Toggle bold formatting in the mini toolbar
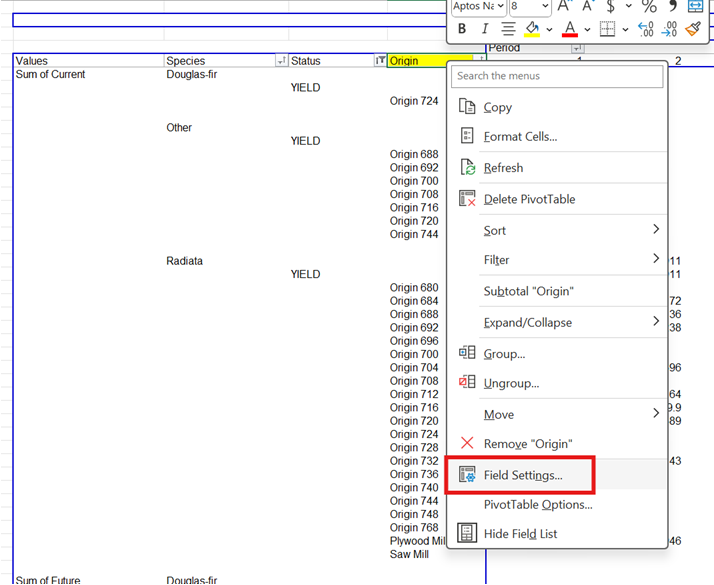 point(462,29)
